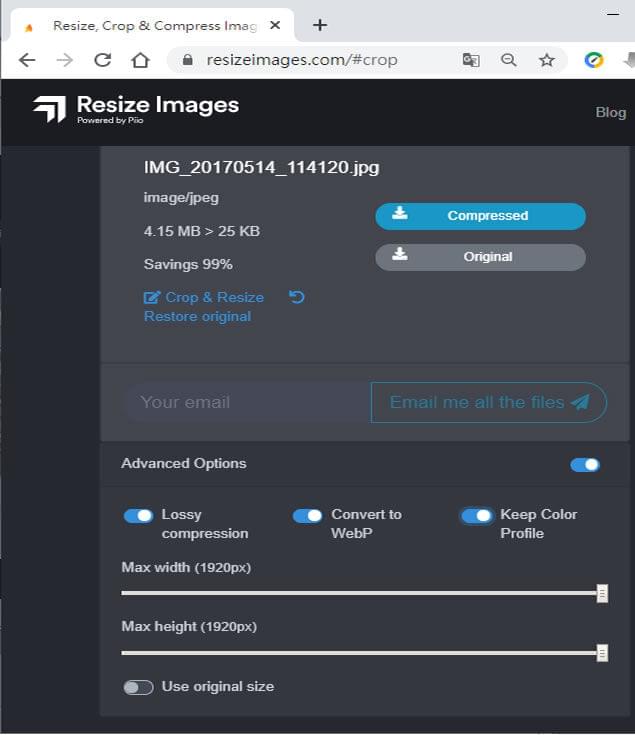
Task: Close the Resize, Crop & Compress tab
Action: tap(275, 25)
